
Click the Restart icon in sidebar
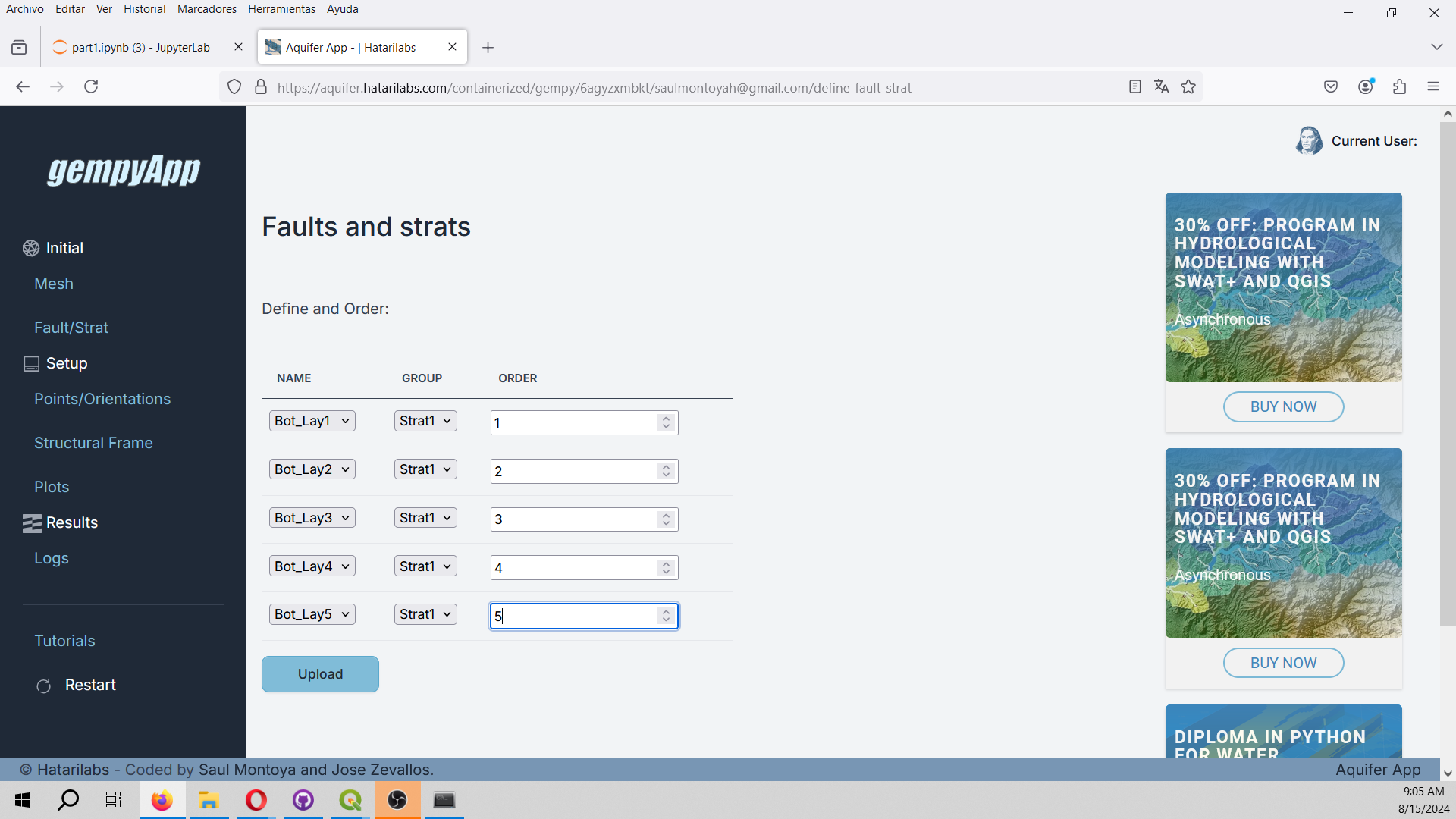43,685
